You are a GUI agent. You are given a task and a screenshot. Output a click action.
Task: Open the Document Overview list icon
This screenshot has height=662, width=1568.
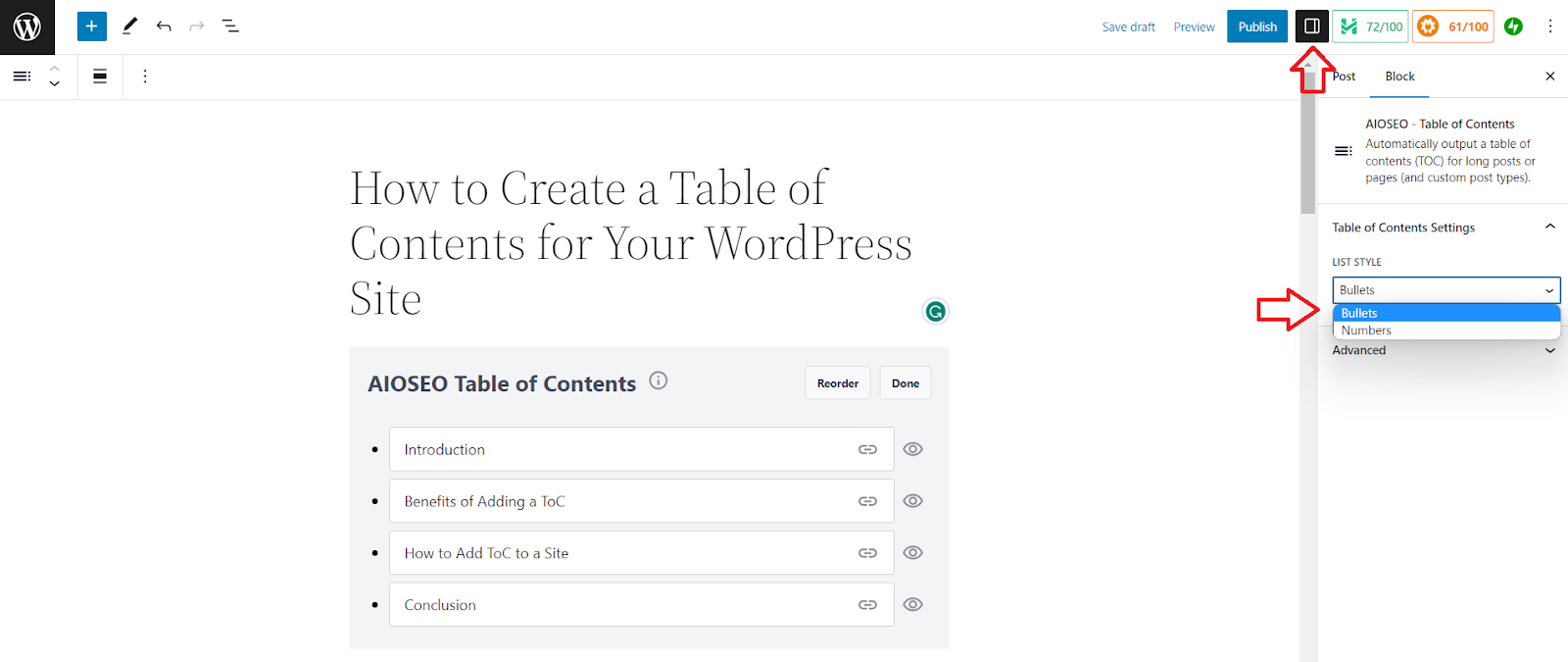[x=230, y=26]
